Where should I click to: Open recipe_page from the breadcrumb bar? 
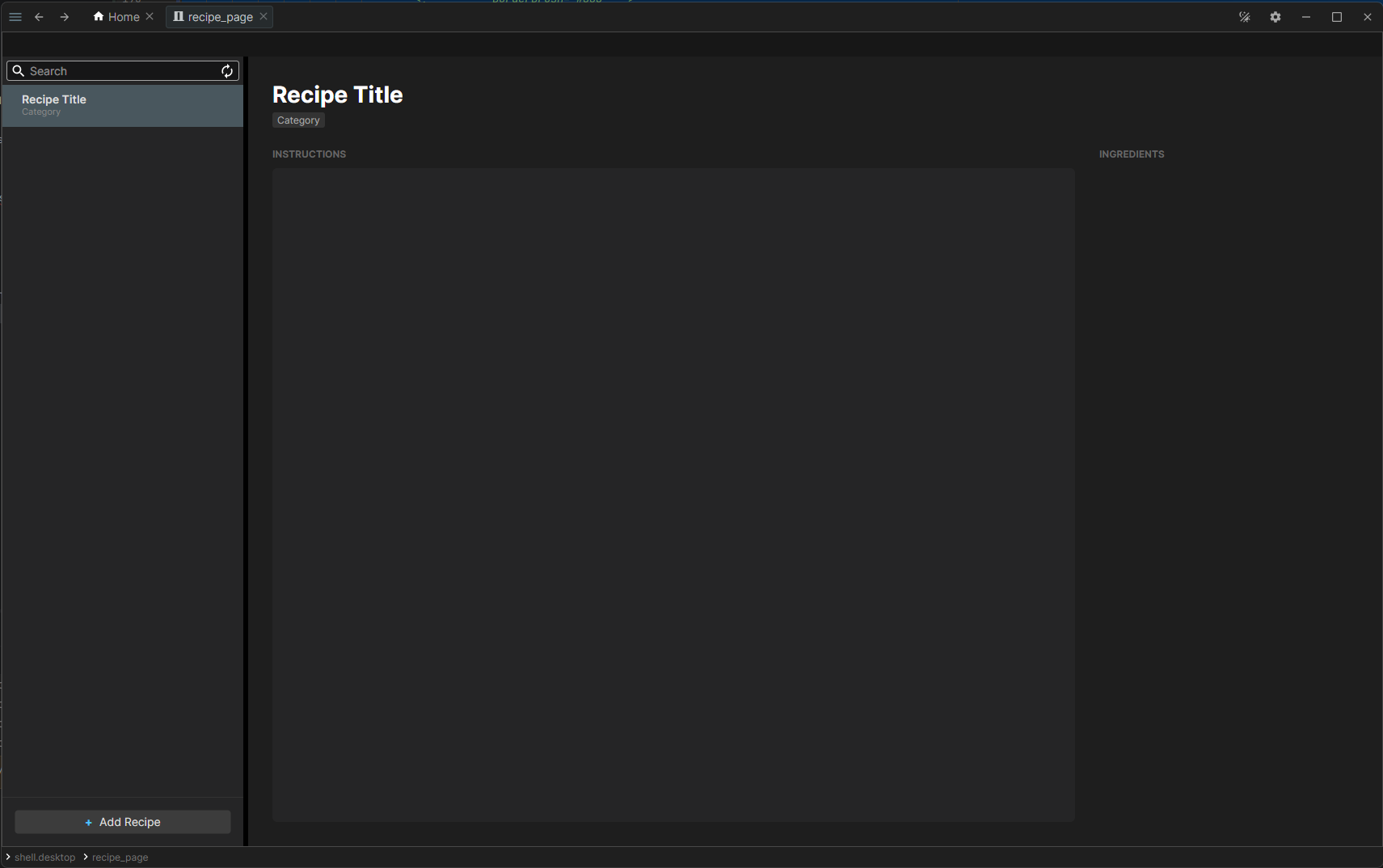pos(119,857)
